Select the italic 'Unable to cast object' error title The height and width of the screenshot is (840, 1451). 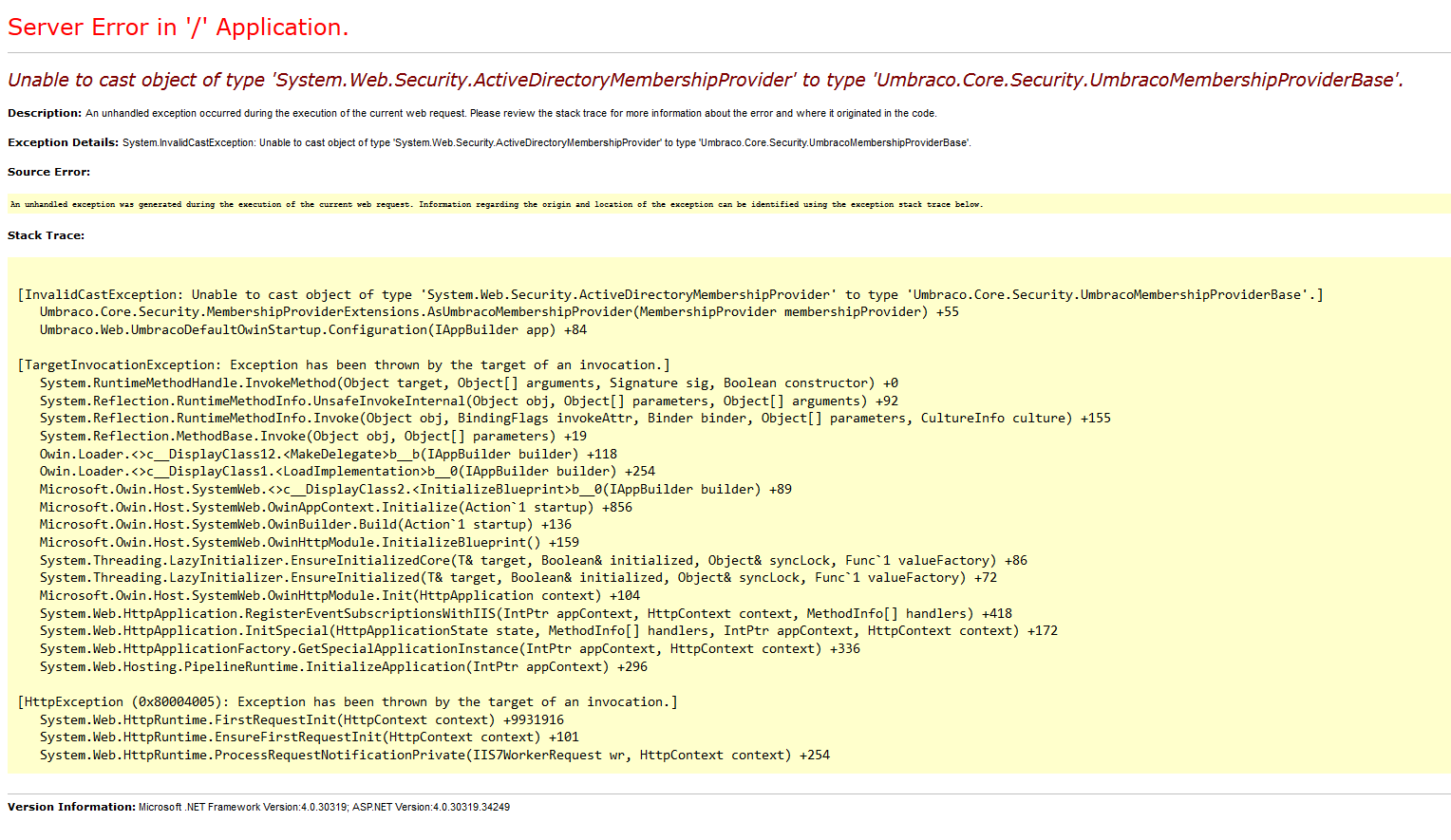click(x=706, y=81)
